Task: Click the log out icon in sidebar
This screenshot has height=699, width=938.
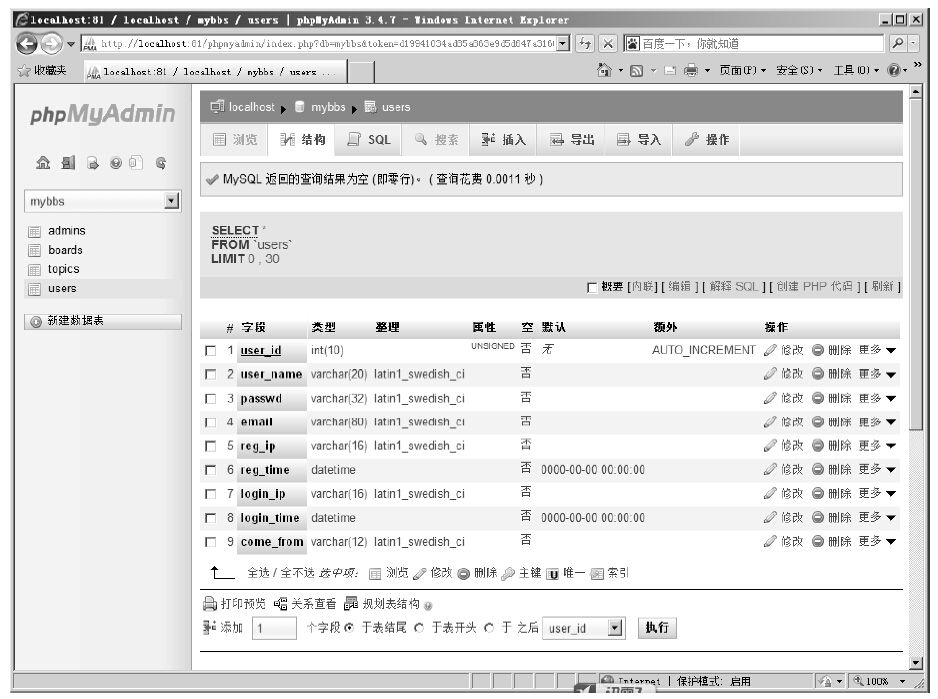Action: 68,163
